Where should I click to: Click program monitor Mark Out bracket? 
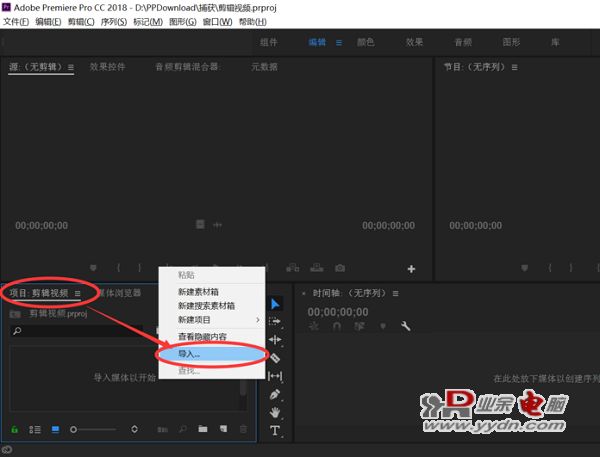571,268
